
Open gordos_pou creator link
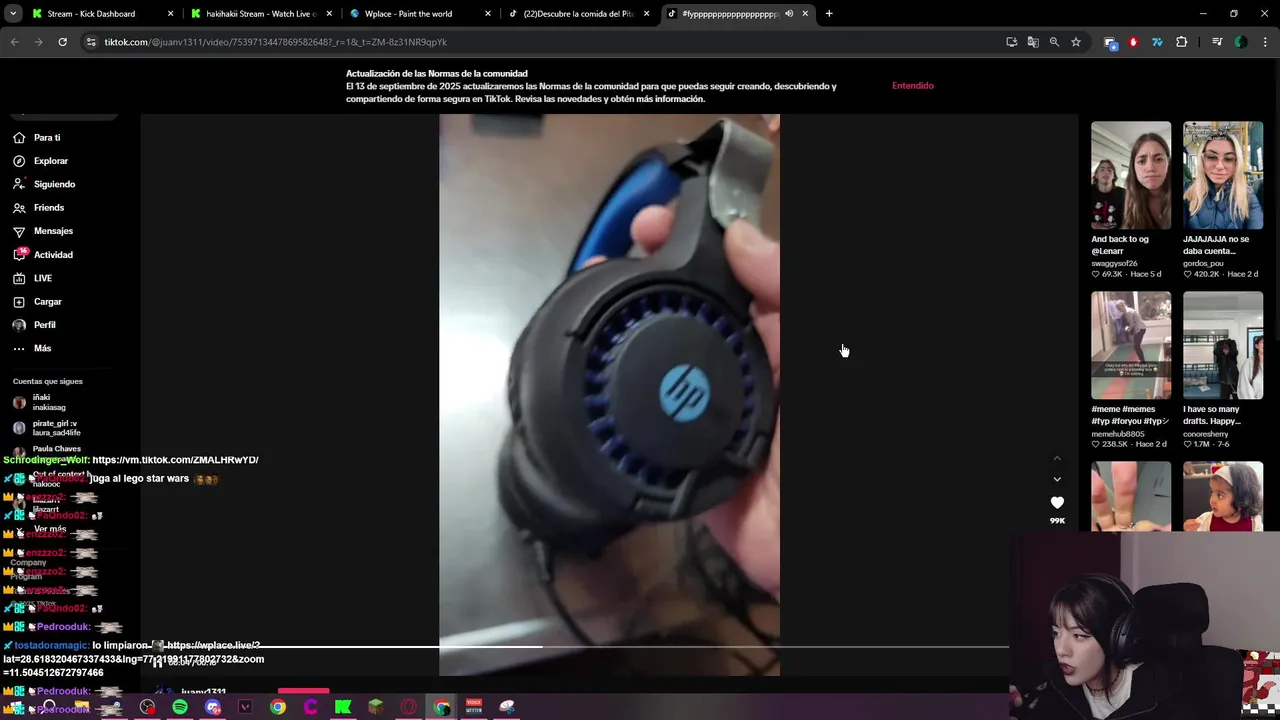click(1203, 263)
